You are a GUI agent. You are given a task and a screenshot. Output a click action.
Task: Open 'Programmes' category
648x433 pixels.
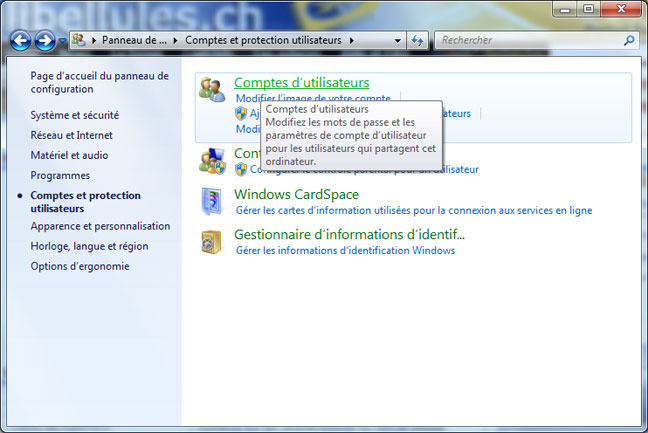click(60, 176)
